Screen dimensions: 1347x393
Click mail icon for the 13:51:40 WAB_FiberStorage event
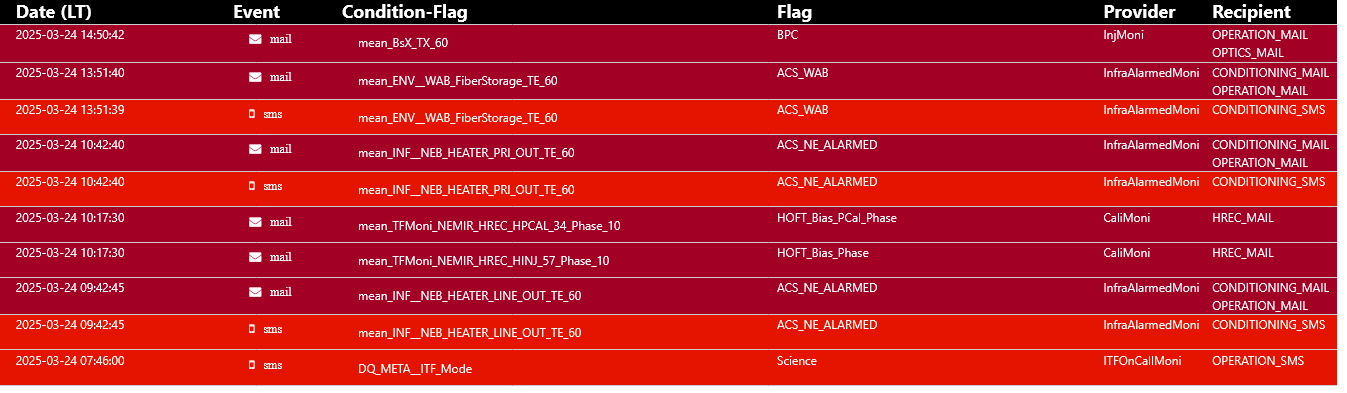pos(255,77)
